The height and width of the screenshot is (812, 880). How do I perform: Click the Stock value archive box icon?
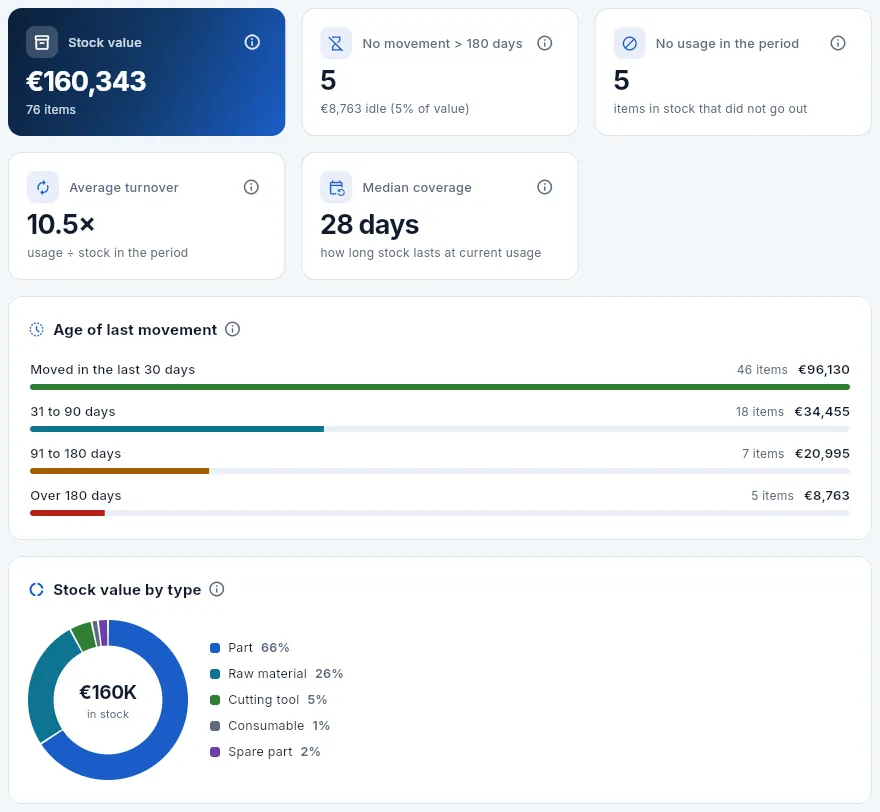[x=42, y=42]
